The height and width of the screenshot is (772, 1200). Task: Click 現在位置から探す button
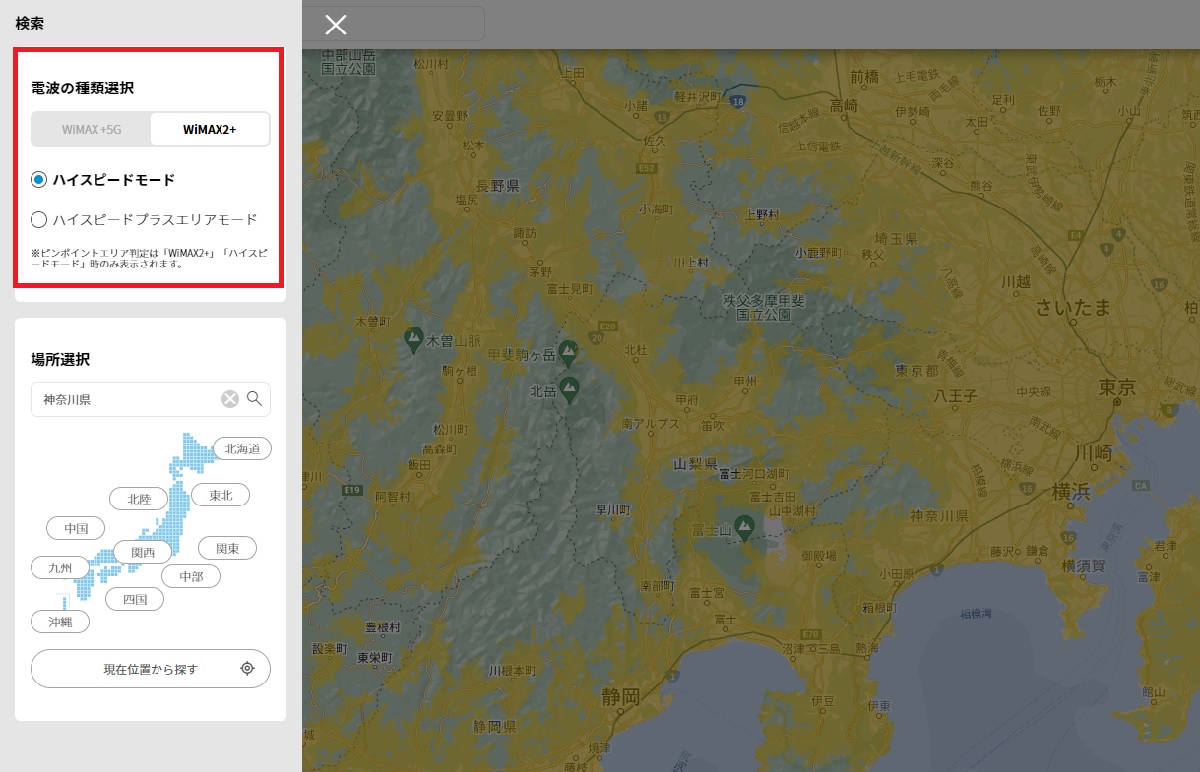(x=151, y=669)
